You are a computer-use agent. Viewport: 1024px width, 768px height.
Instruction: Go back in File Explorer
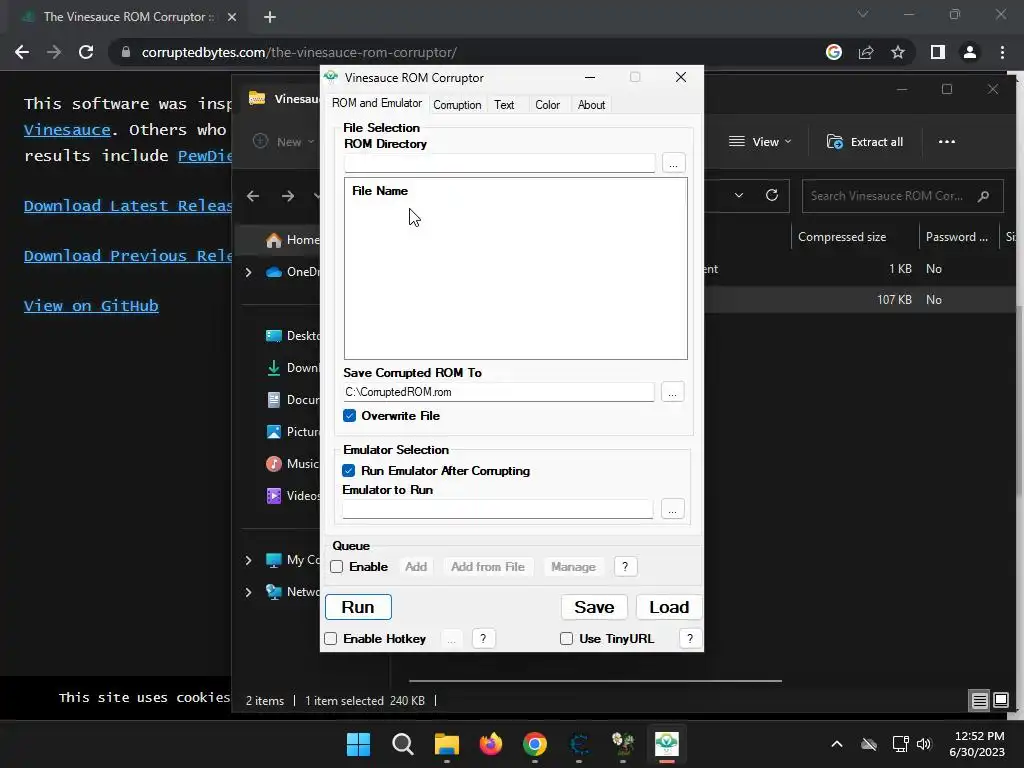pyautogui.click(x=253, y=196)
